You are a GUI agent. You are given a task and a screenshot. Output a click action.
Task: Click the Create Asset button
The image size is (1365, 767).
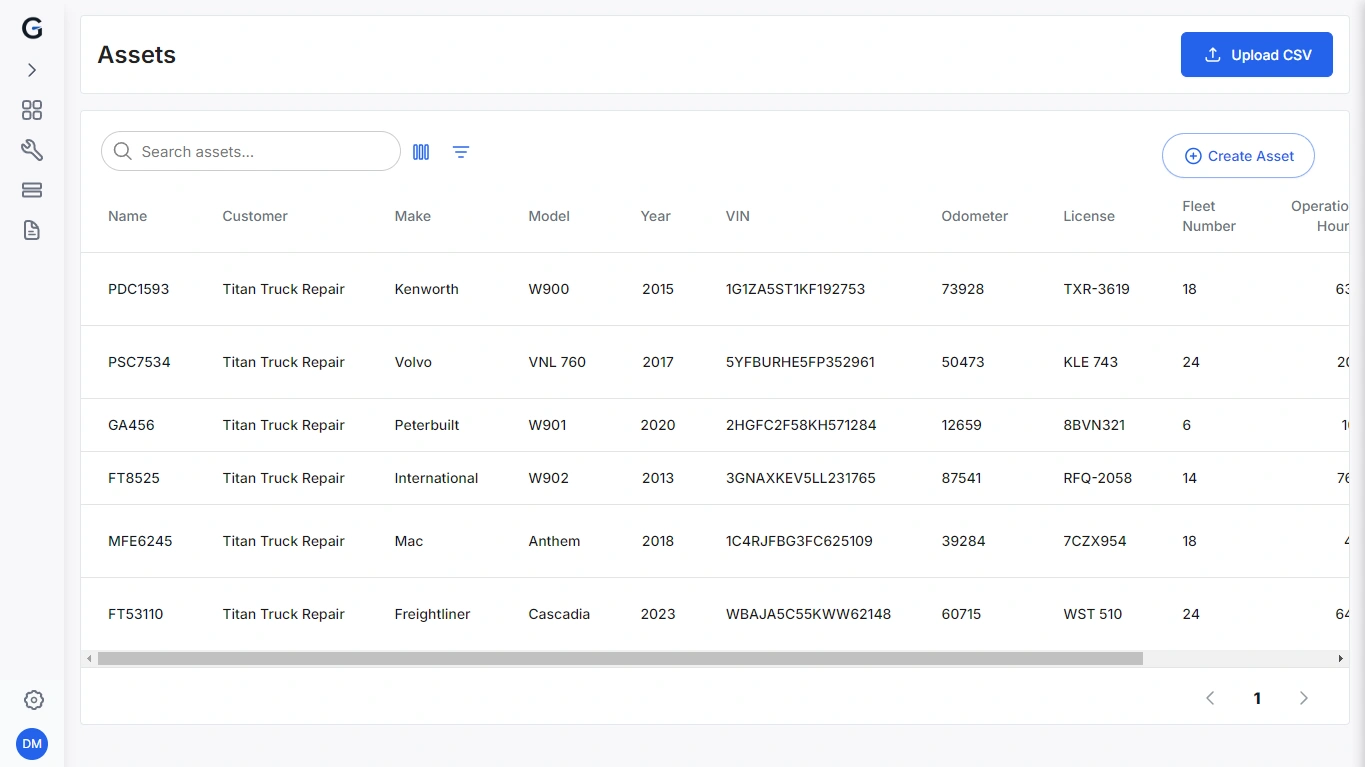click(x=1238, y=156)
